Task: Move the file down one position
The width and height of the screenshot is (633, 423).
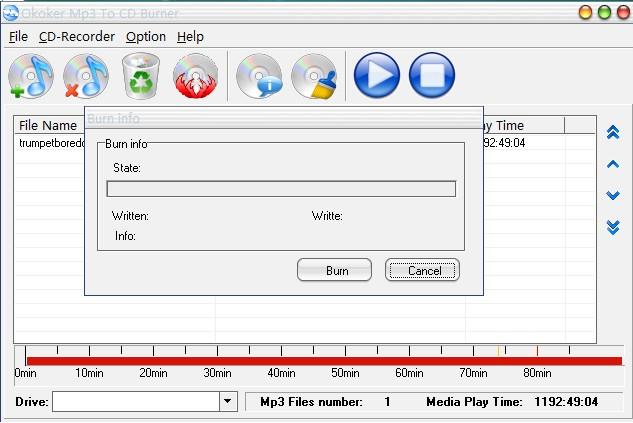Action: (x=613, y=196)
